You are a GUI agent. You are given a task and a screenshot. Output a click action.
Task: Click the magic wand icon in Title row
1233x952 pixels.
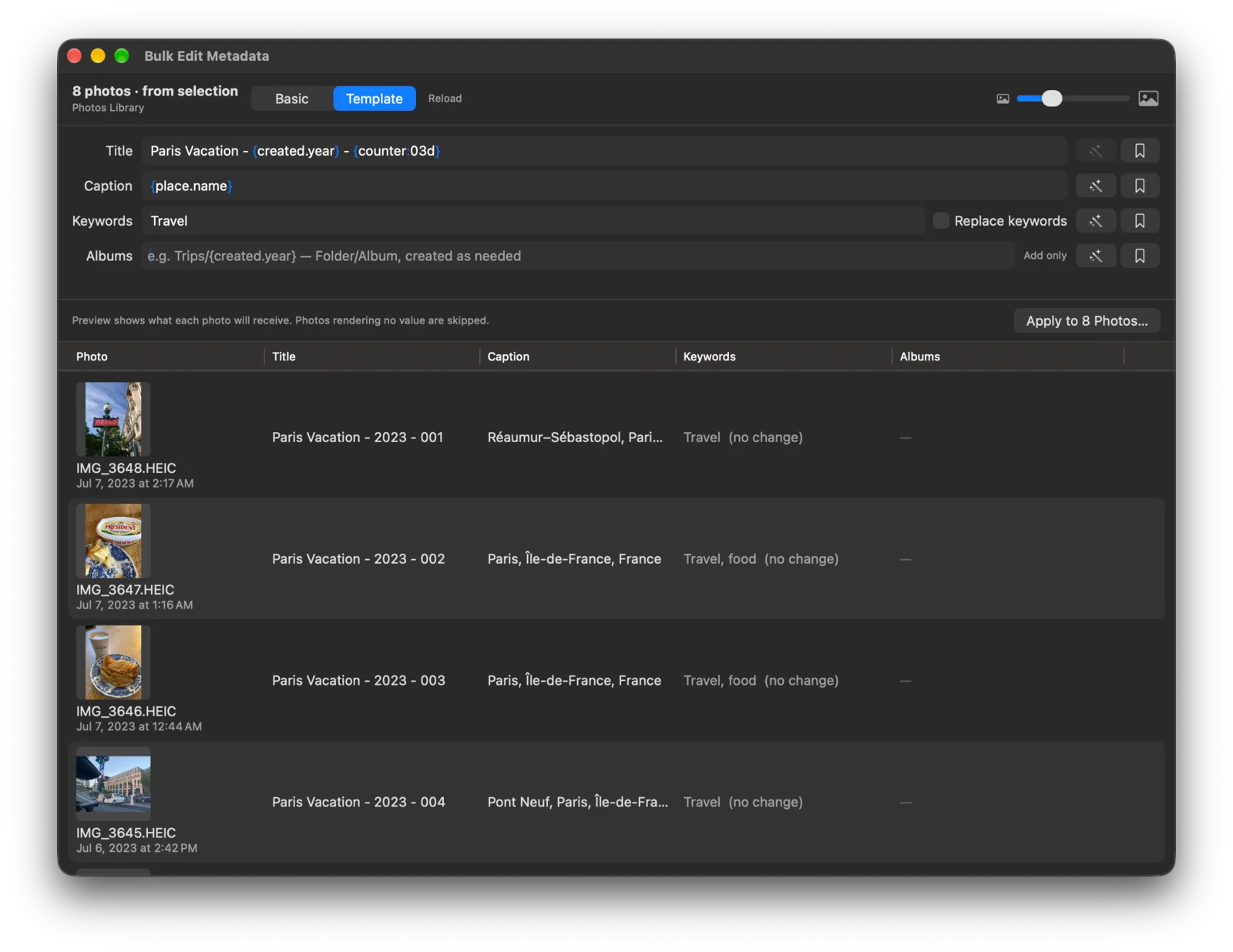[x=1095, y=151]
